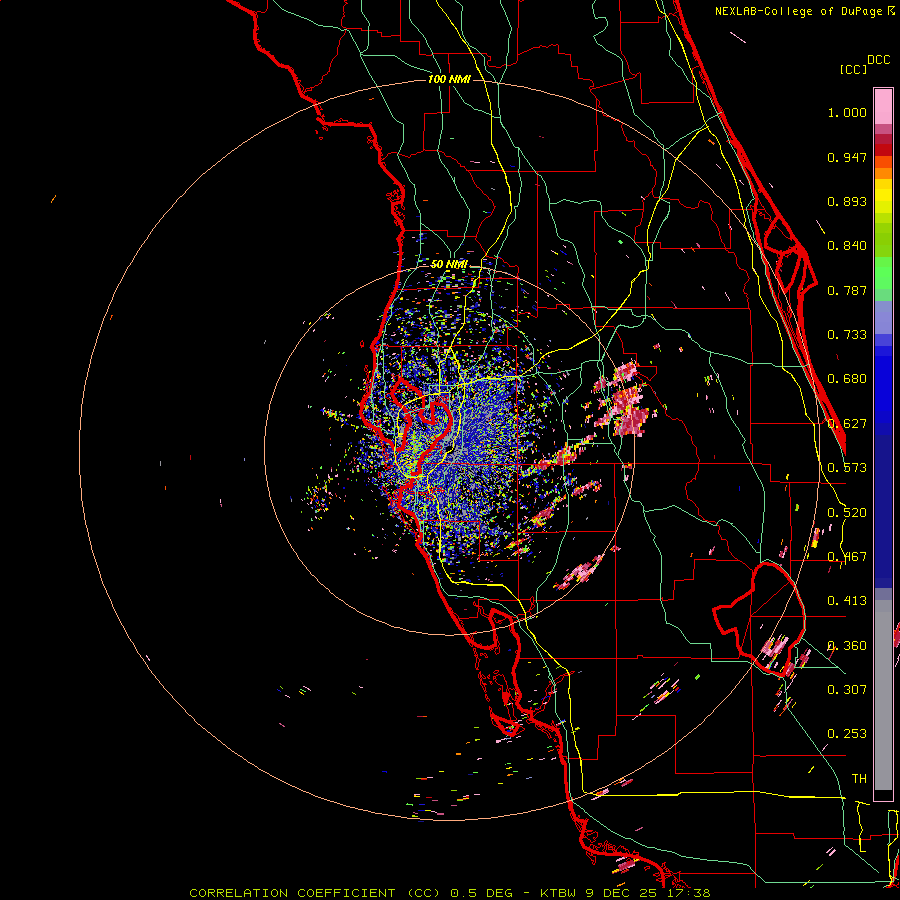
Task: Select the 0.360 scale value
Action: pos(847,646)
